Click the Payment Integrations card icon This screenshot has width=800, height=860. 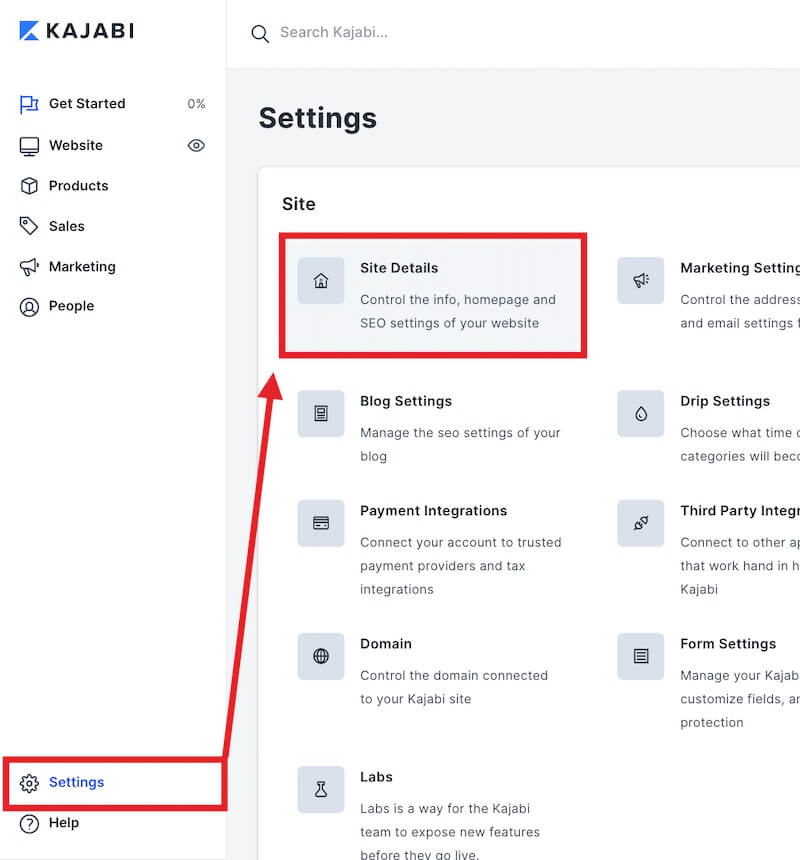pyautogui.click(x=320, y=523)
